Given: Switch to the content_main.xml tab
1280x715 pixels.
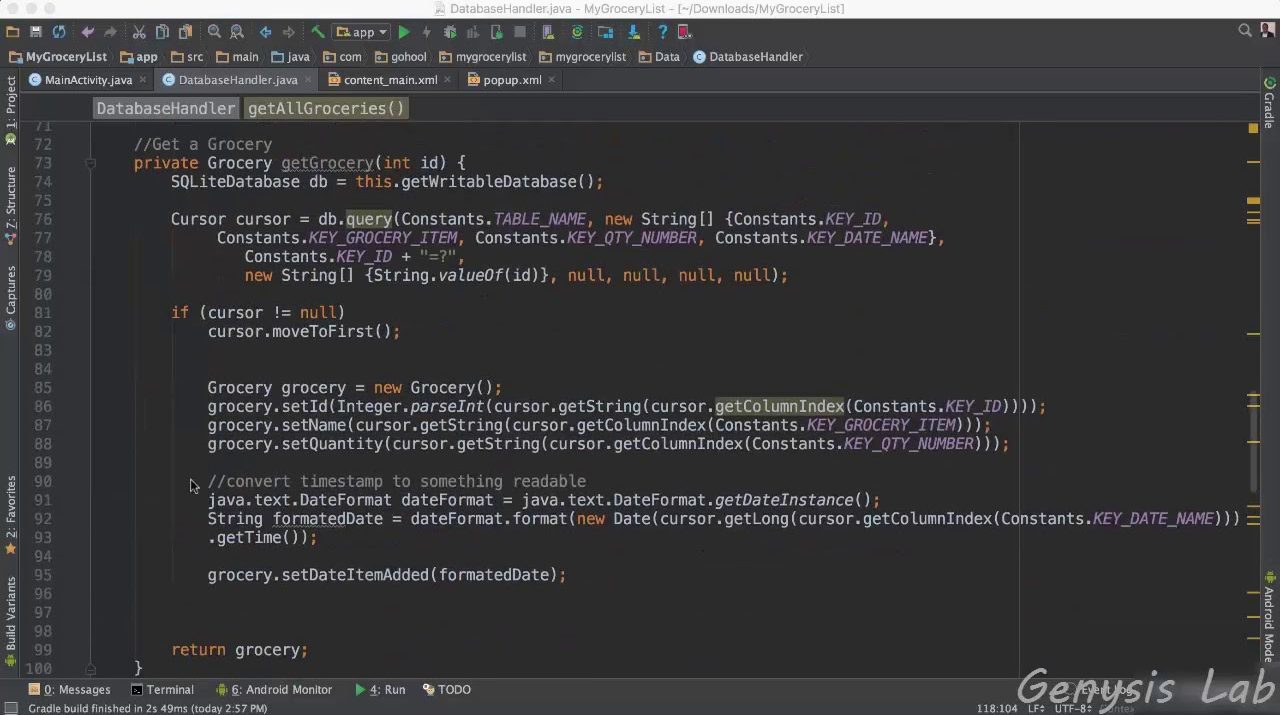Looking at the screenshot, I should pyautogui.click(x=390, y=80).
